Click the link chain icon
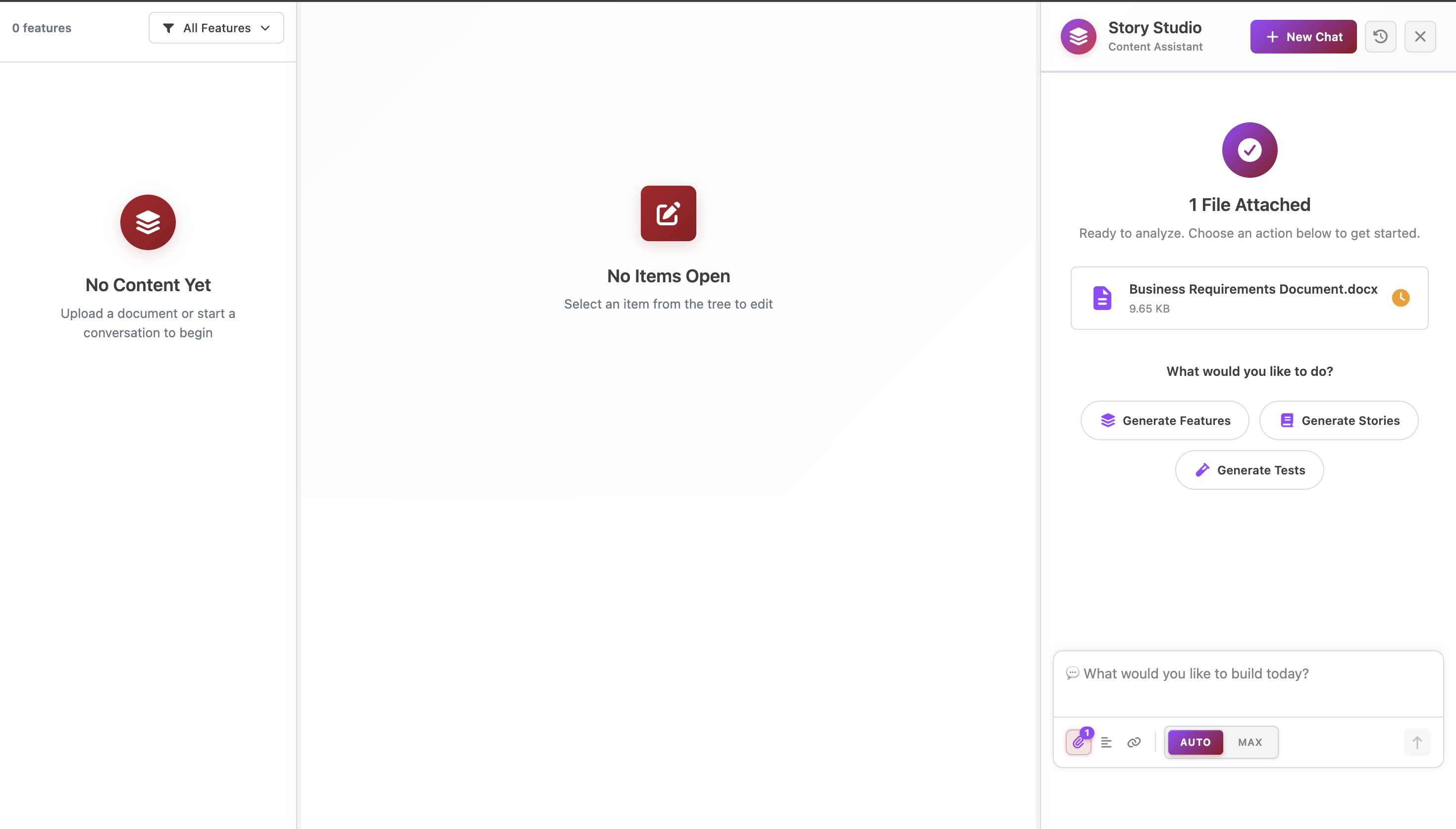 tap(1134, 742)
